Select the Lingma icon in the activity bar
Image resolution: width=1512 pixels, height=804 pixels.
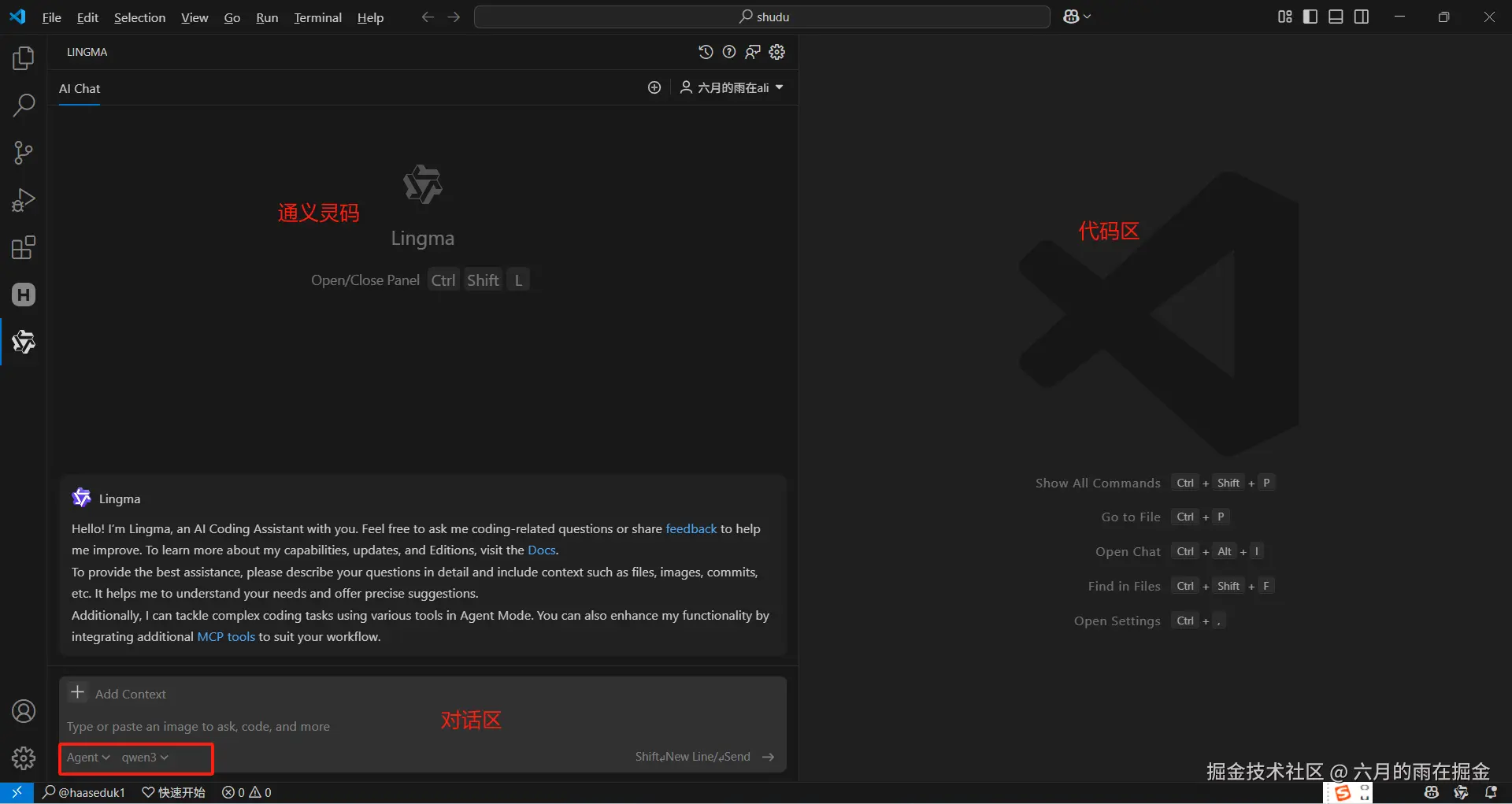pos(24,342)
